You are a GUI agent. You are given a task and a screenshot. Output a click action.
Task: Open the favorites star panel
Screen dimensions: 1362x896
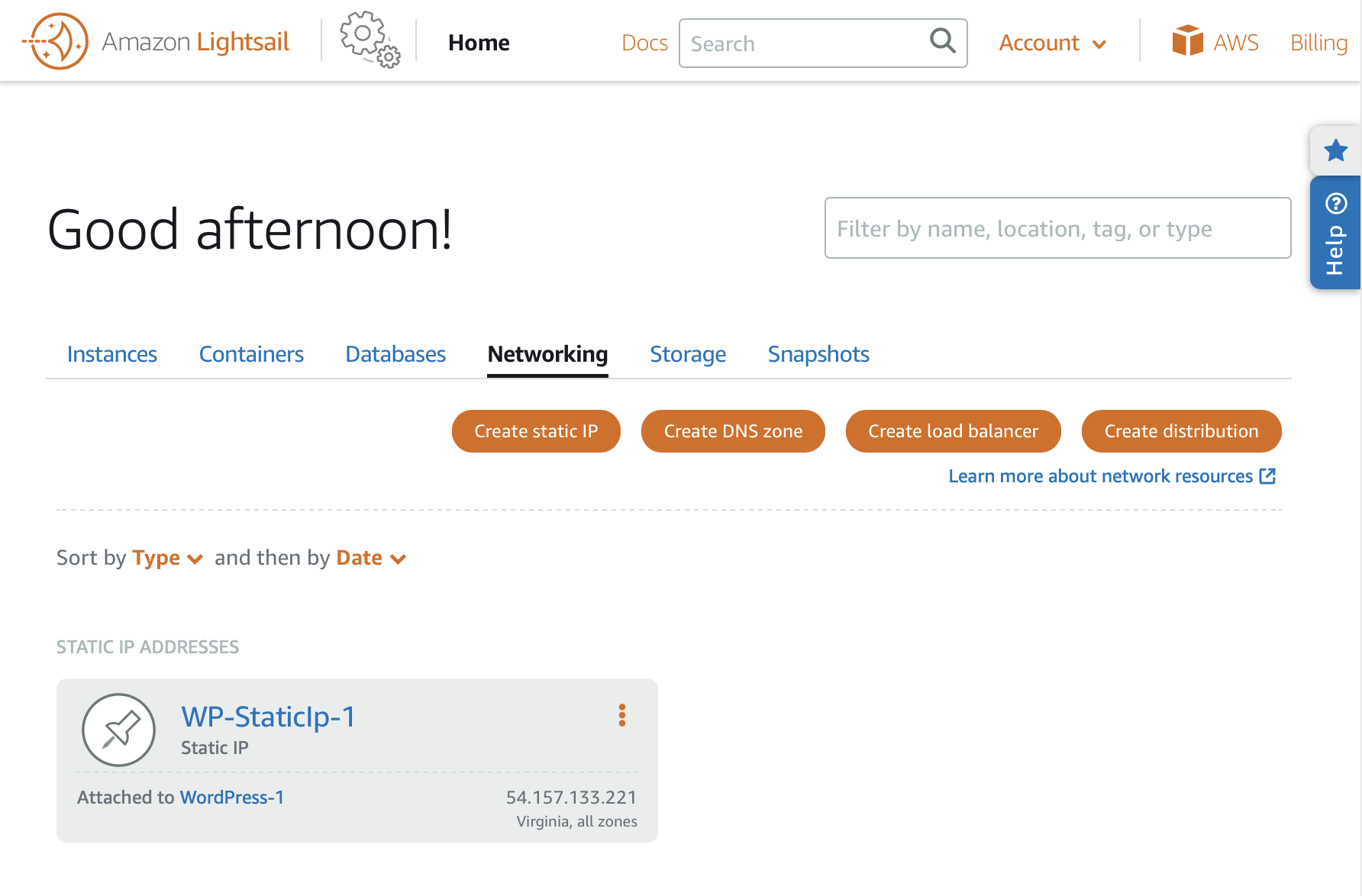[1335, 150]
